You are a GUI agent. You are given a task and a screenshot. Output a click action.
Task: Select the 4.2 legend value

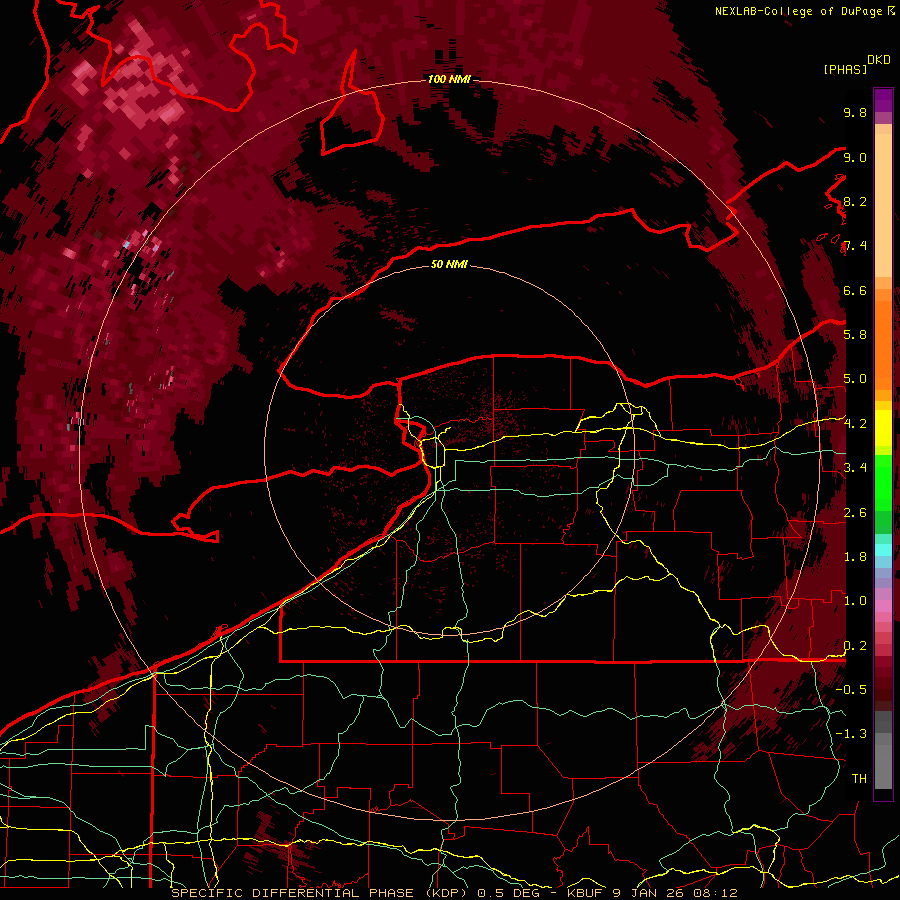855,424
